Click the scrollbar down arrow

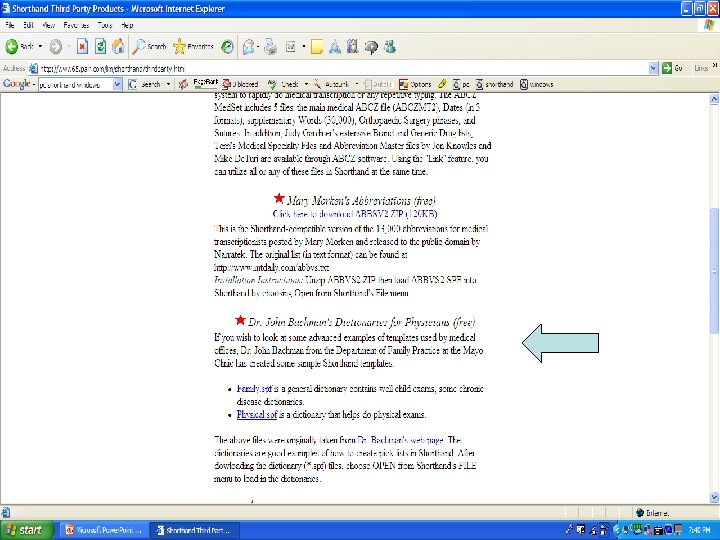(714, 497)
